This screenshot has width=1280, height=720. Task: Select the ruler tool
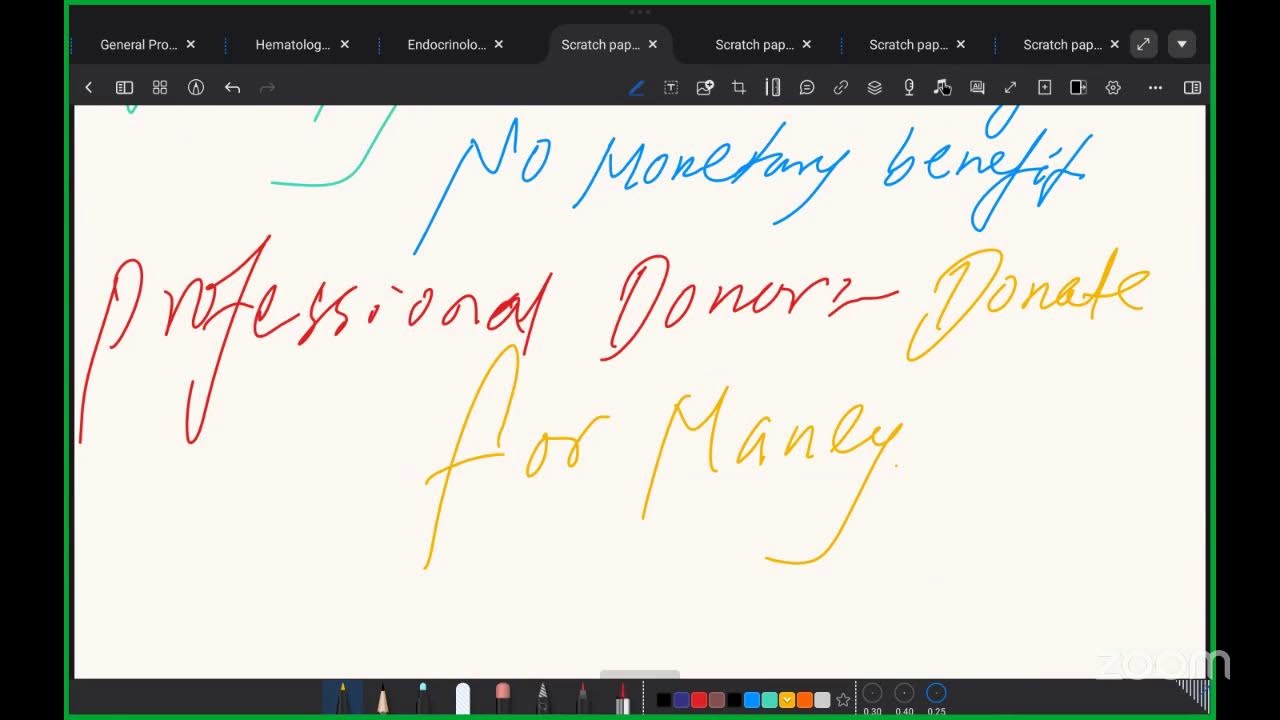(x=773, y=88)
